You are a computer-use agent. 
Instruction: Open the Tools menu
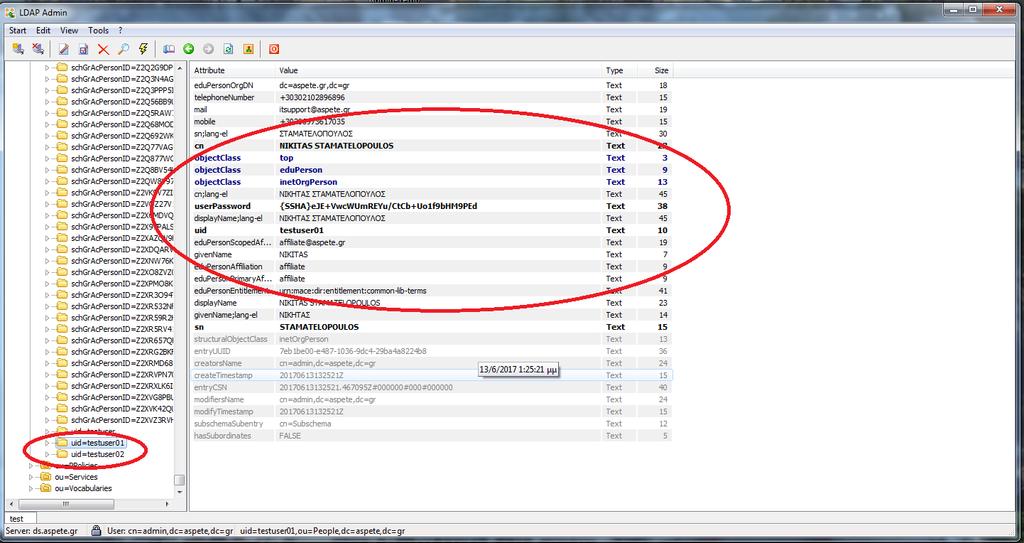[x=98, y=30]
